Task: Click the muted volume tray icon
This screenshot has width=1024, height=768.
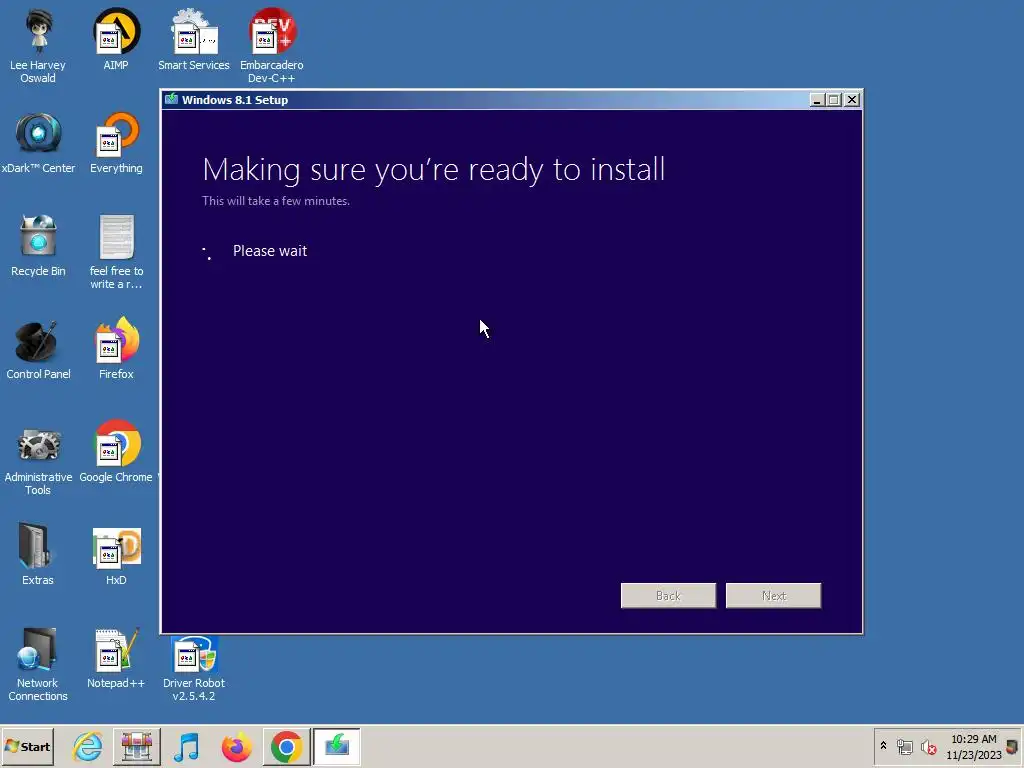Action: [928, 746]
